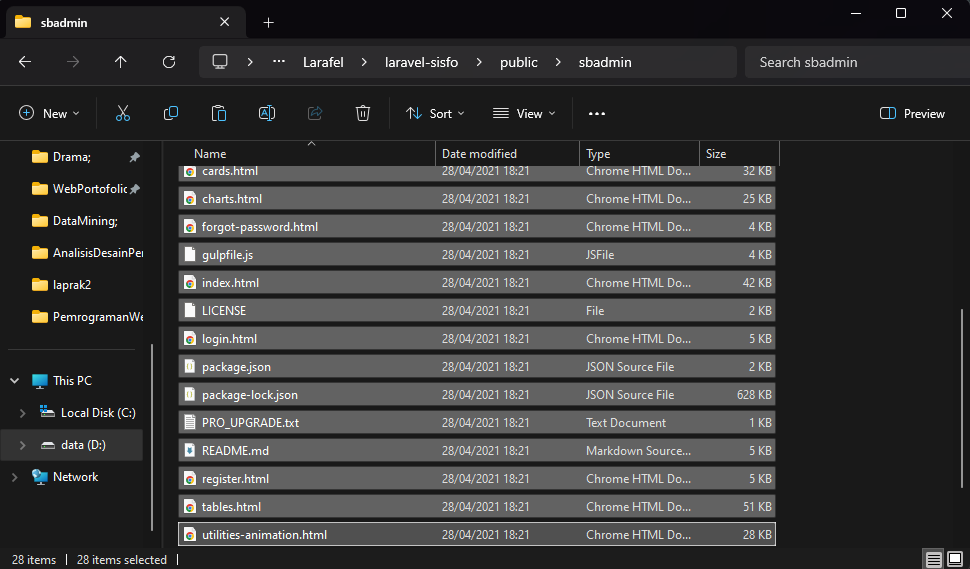This screenshot has width=970, height=569.
Task: Click the Copy icon in toolbar
Action: tap(171, 114)
